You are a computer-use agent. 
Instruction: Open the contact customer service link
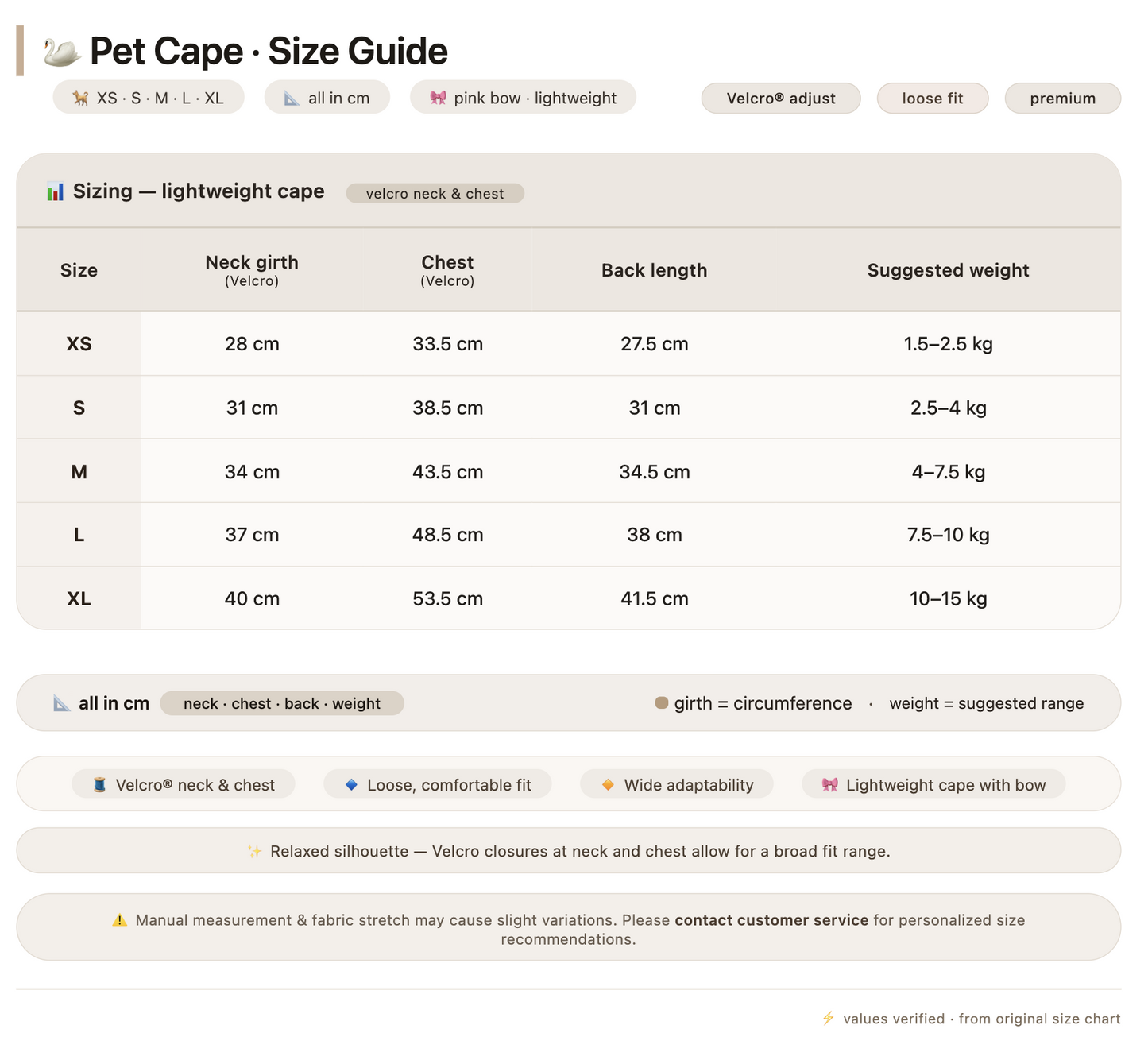tap(771, 920)
